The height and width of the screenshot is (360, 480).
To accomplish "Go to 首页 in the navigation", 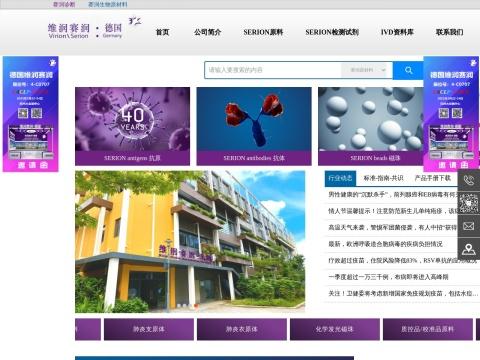I will pyautogui.click(x=162, y=32).
